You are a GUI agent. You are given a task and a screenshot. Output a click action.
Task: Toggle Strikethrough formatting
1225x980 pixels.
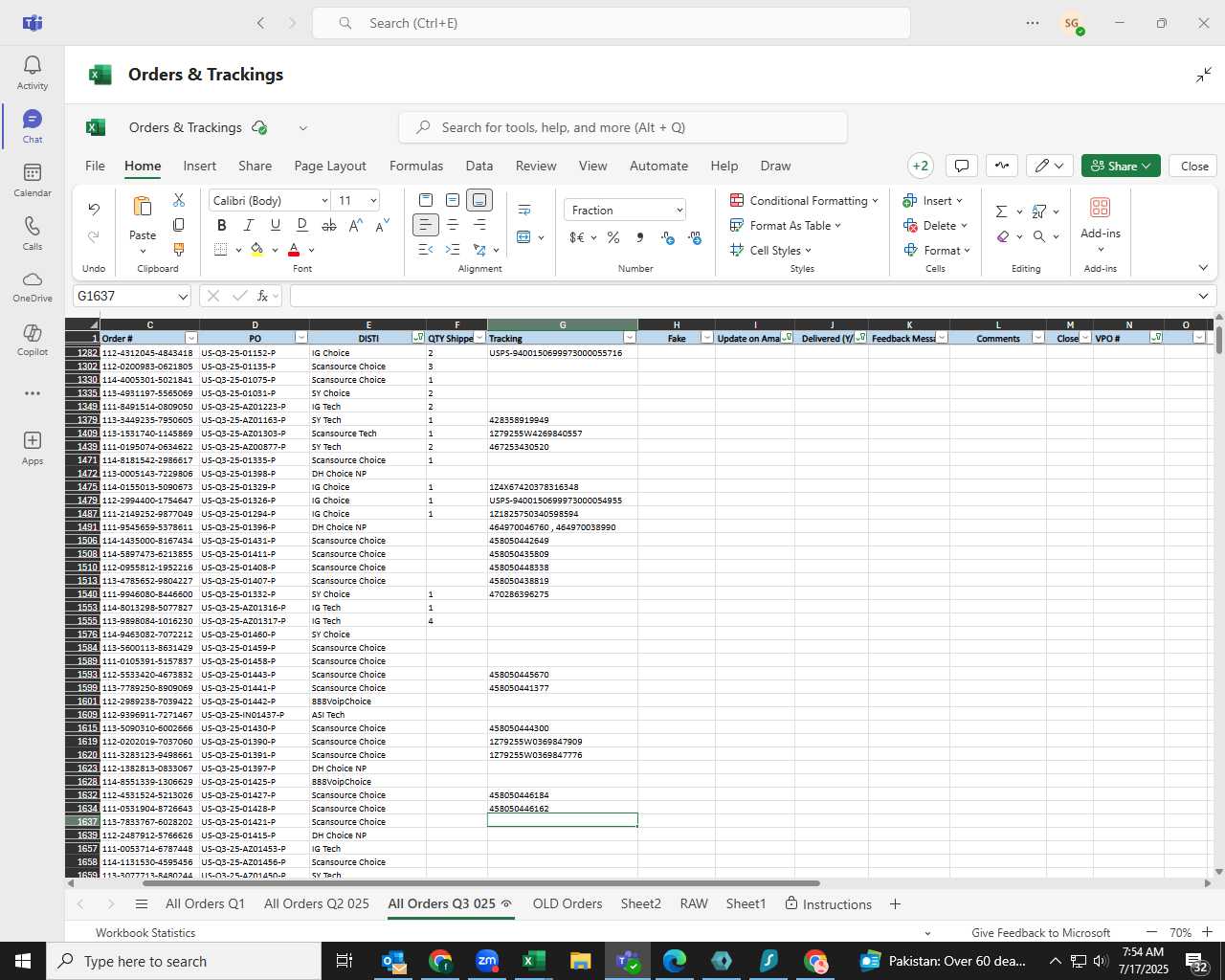329,225
